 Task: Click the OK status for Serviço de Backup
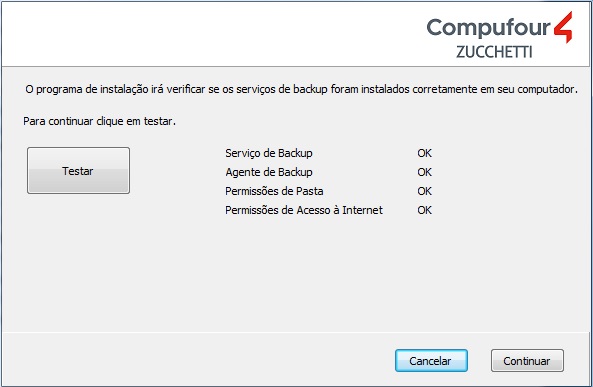click(424, 153)
